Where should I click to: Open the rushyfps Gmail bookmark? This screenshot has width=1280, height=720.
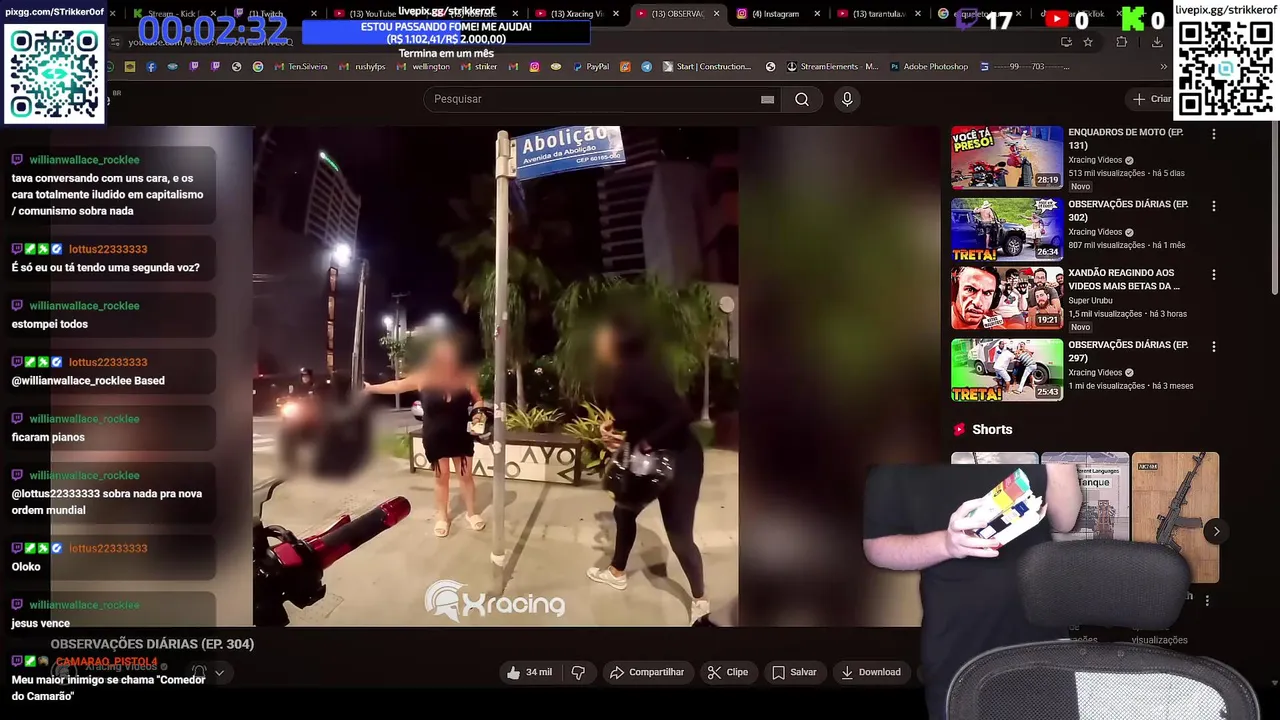(362, 67)
